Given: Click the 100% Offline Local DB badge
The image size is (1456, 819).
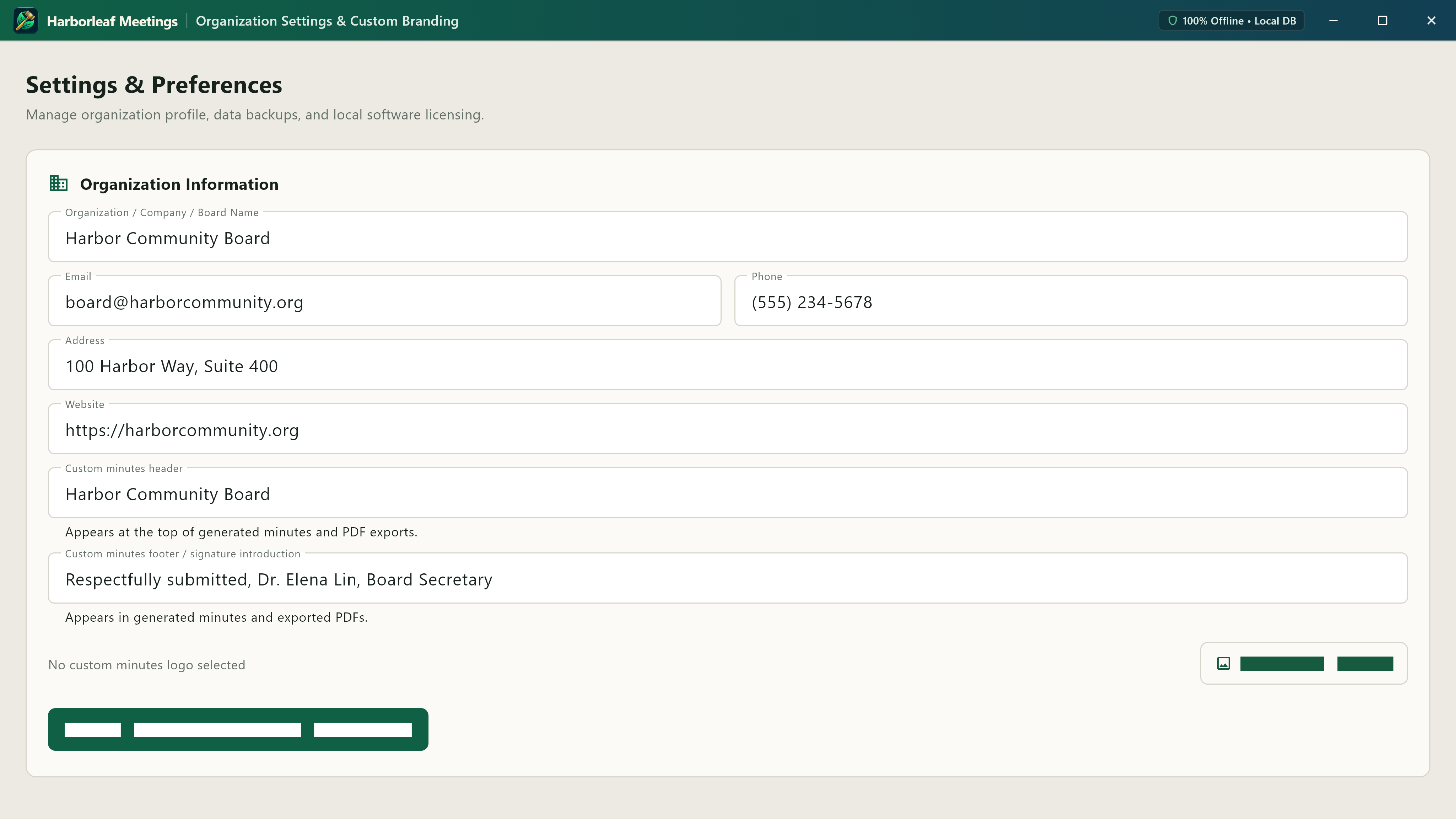Looking at the screenshot, I should [1231, 21].
